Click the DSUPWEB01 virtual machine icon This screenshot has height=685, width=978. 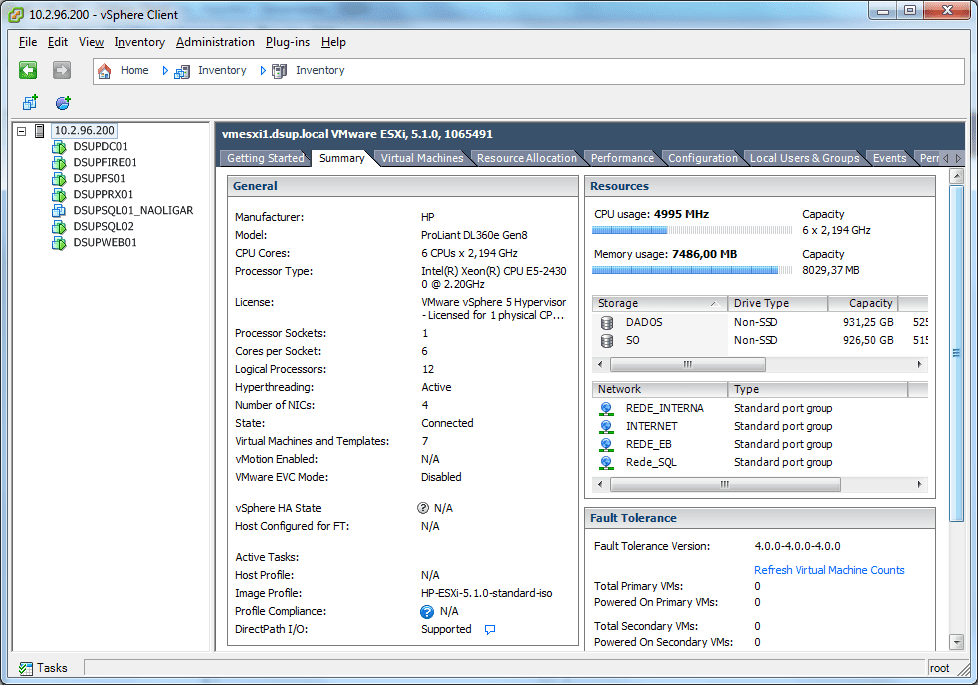[59, 243]
